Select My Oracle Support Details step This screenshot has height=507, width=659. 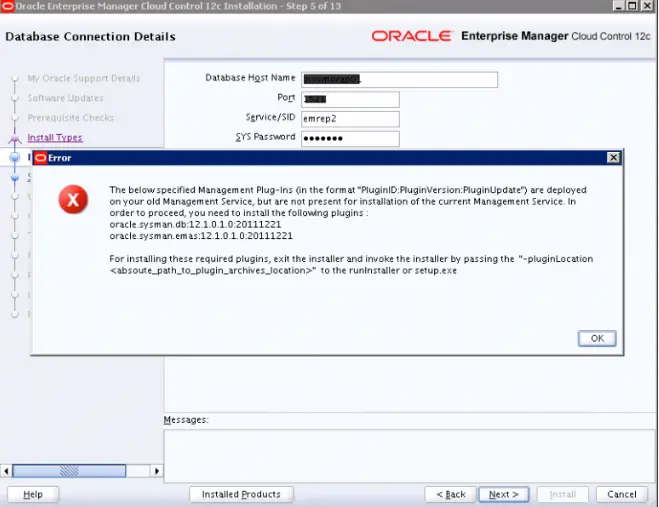click(x=83, y=78)
